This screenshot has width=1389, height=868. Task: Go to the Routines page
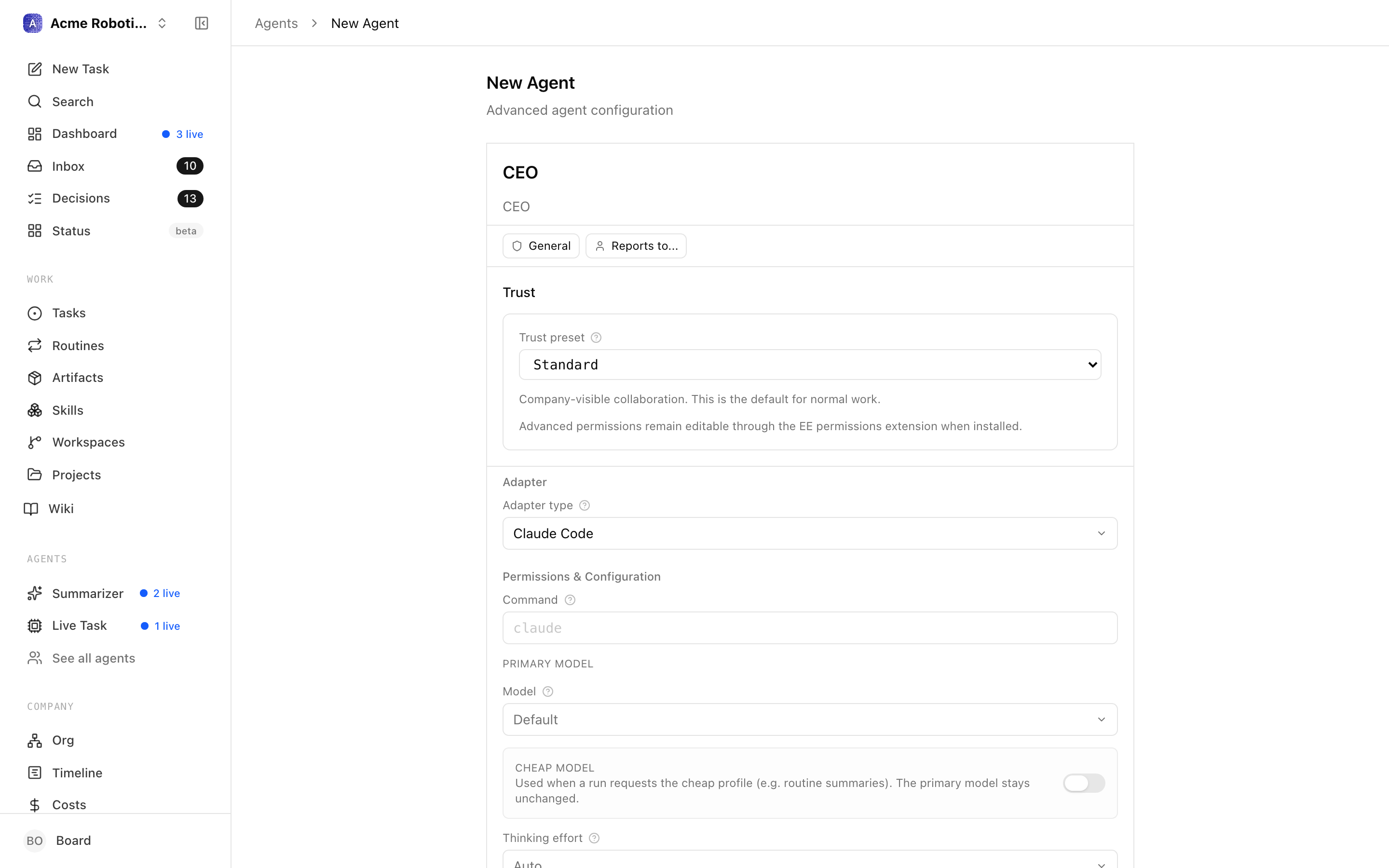pos(115,345)
